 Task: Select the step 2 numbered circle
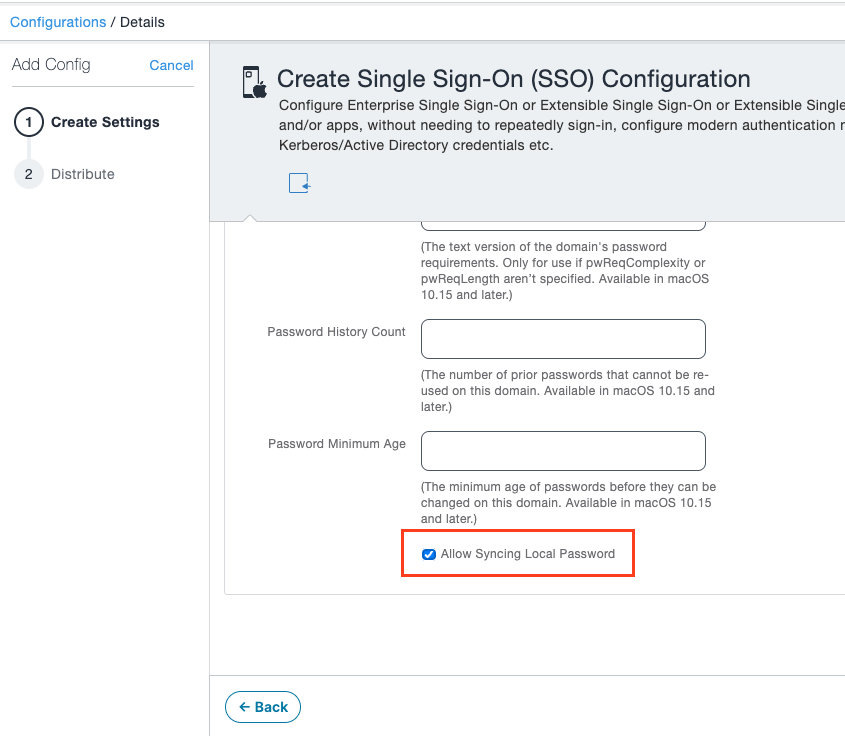pyautogui.click(x=29, y=174)
